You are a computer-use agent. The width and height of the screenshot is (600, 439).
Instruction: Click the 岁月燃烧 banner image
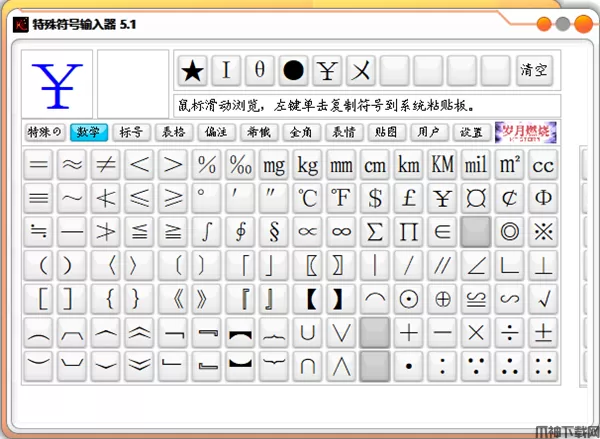(x=526, y=132)
